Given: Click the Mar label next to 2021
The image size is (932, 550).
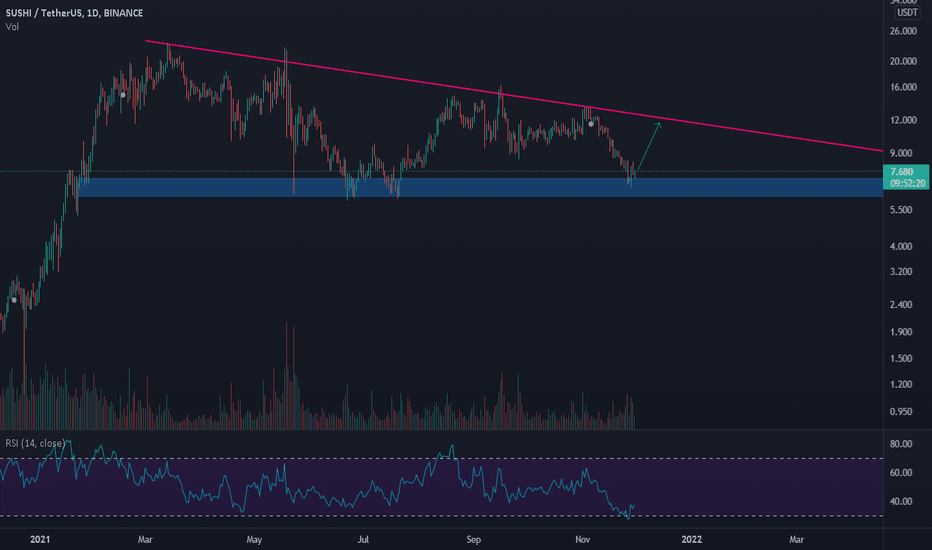Looking at the screenshot, I should pos(145,540).
